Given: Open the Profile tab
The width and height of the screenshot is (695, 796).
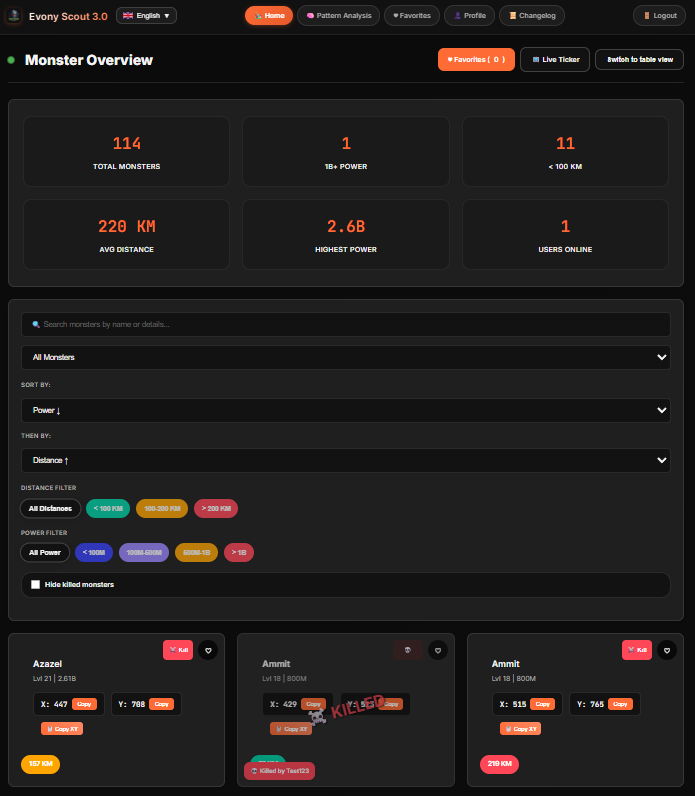Looking at the screenshot, I should click(x=470, y=16).
